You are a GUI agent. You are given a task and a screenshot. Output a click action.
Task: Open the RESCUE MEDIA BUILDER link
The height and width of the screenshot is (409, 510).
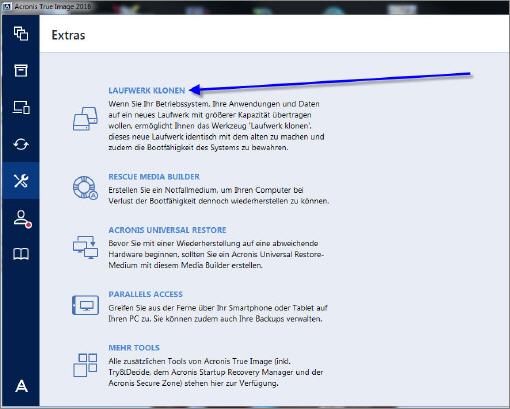pos(154,177)
